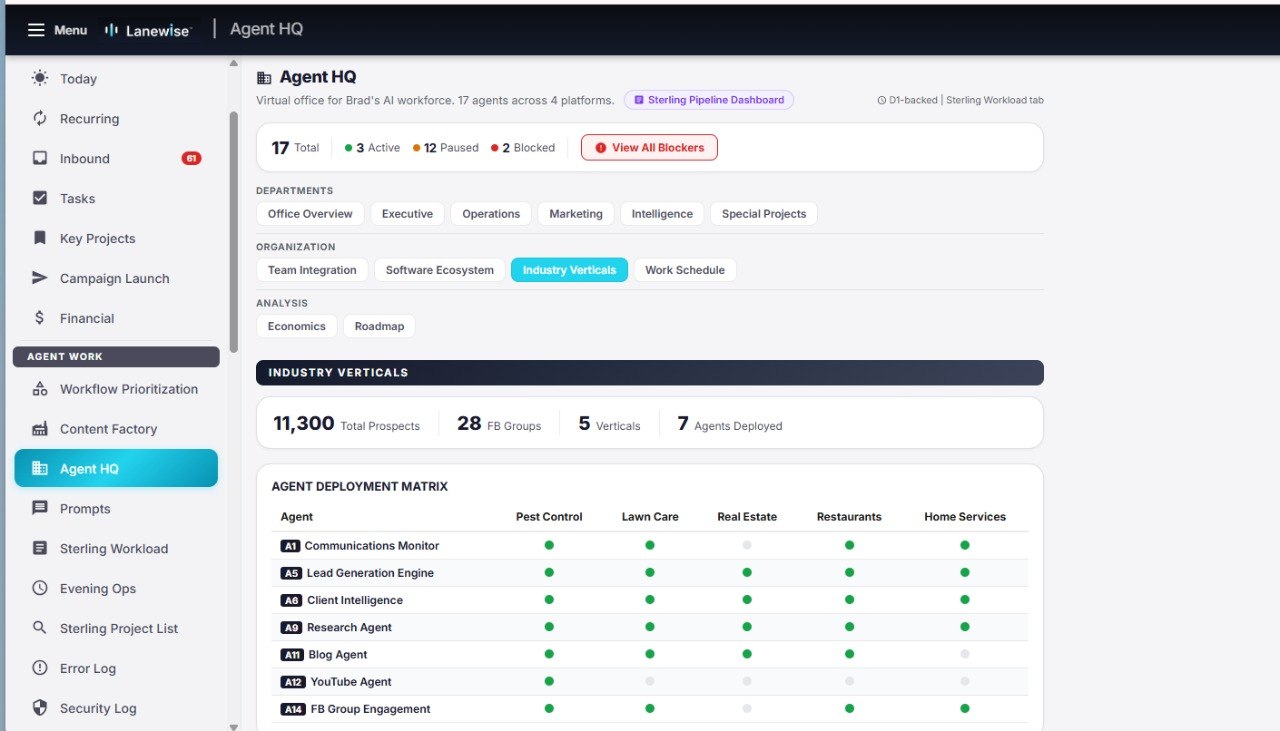
Task: Click the D1-backed clock icon
Action: tap(881, 100)
